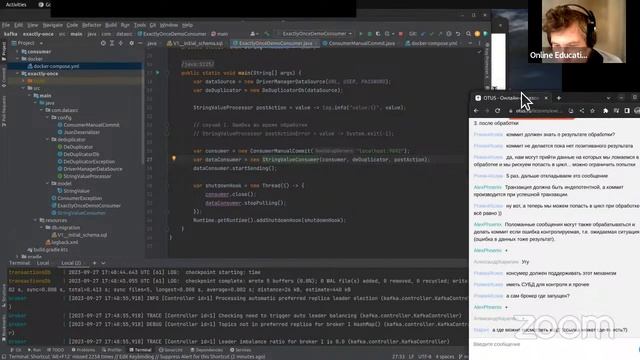This screenshot has height=360, width=640.
Task: Show Git history clock icon
Action: tap(449, 34)
